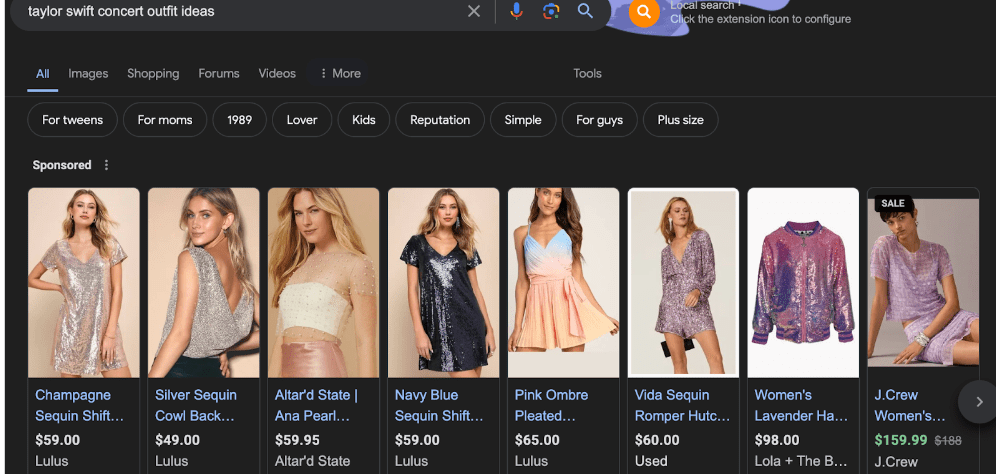Viewport: 996px width, 474px height.
Task: Pick the For guys filter chip
Action: 600,120
